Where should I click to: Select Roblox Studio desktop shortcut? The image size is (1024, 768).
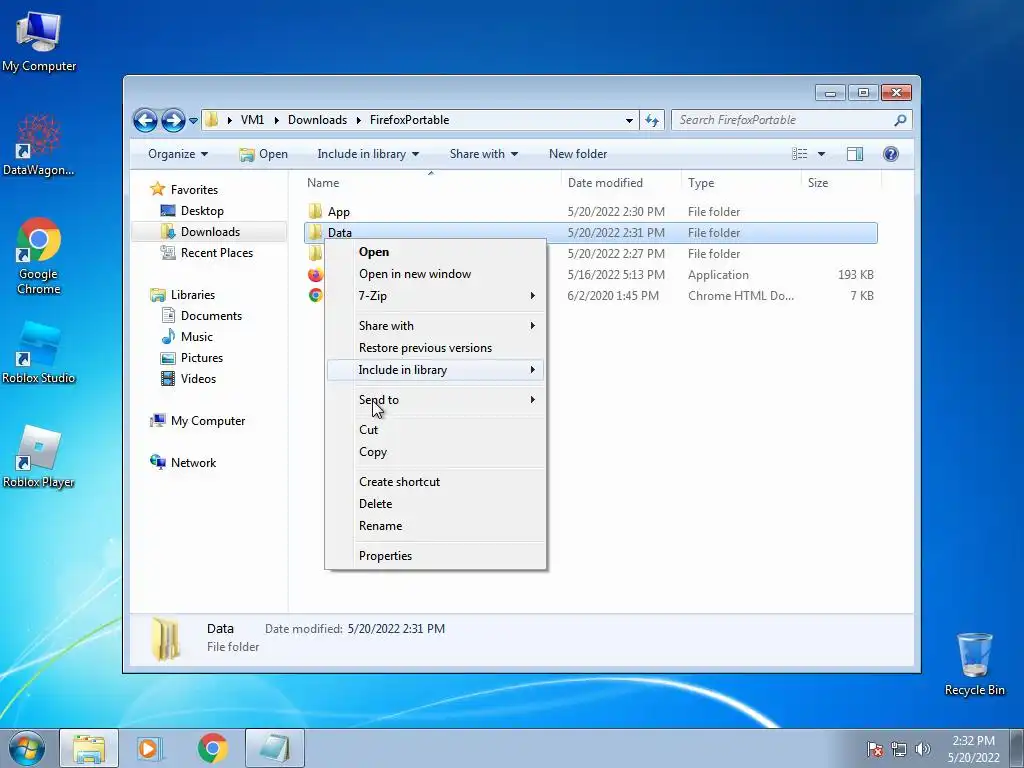(39, 353)
